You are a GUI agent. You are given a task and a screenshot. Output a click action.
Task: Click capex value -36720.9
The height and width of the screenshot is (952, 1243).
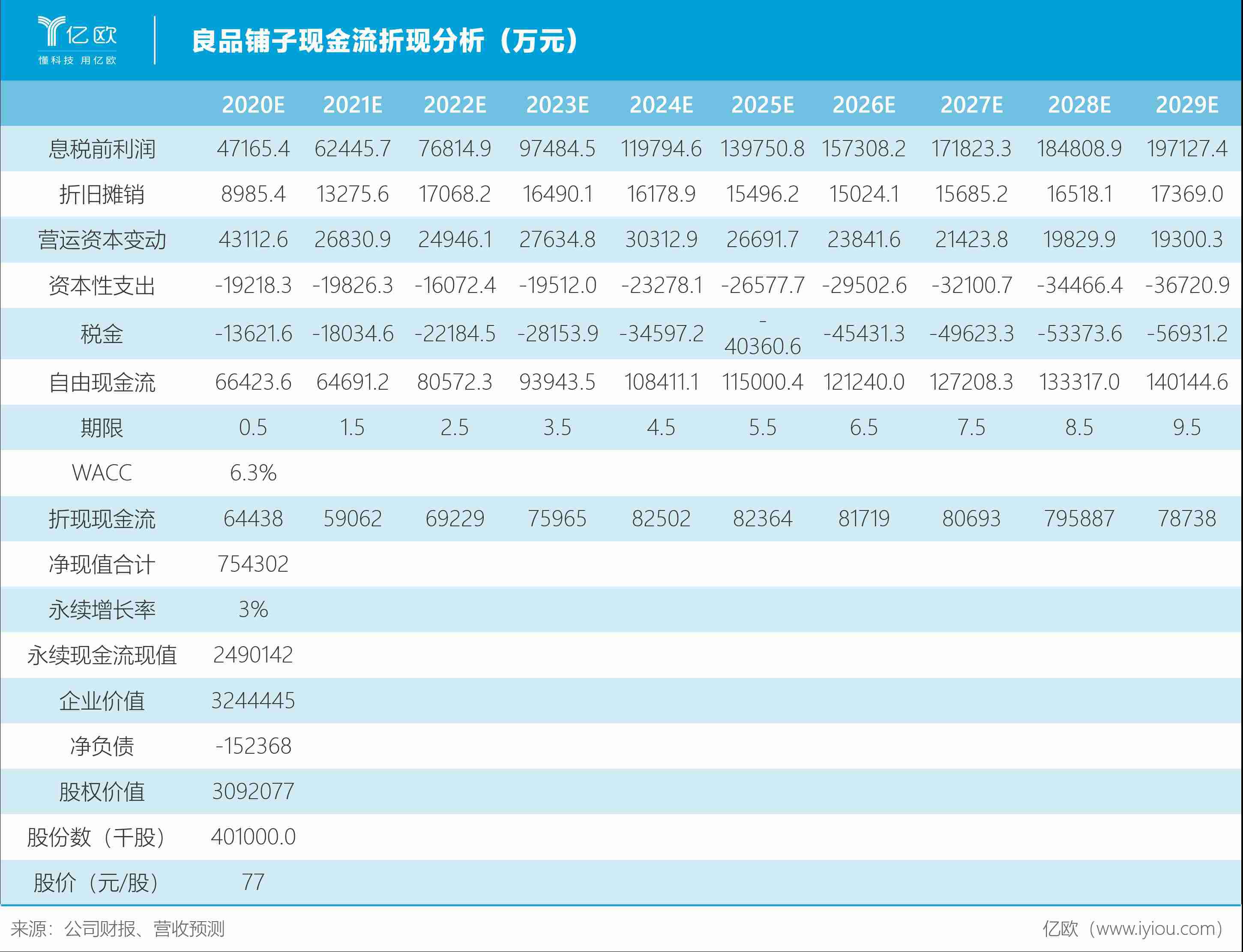pyautogui.click(x=1187, y=285)
